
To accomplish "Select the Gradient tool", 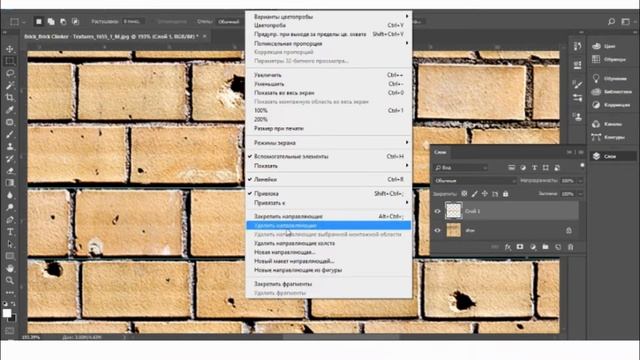I will (10, 183).
